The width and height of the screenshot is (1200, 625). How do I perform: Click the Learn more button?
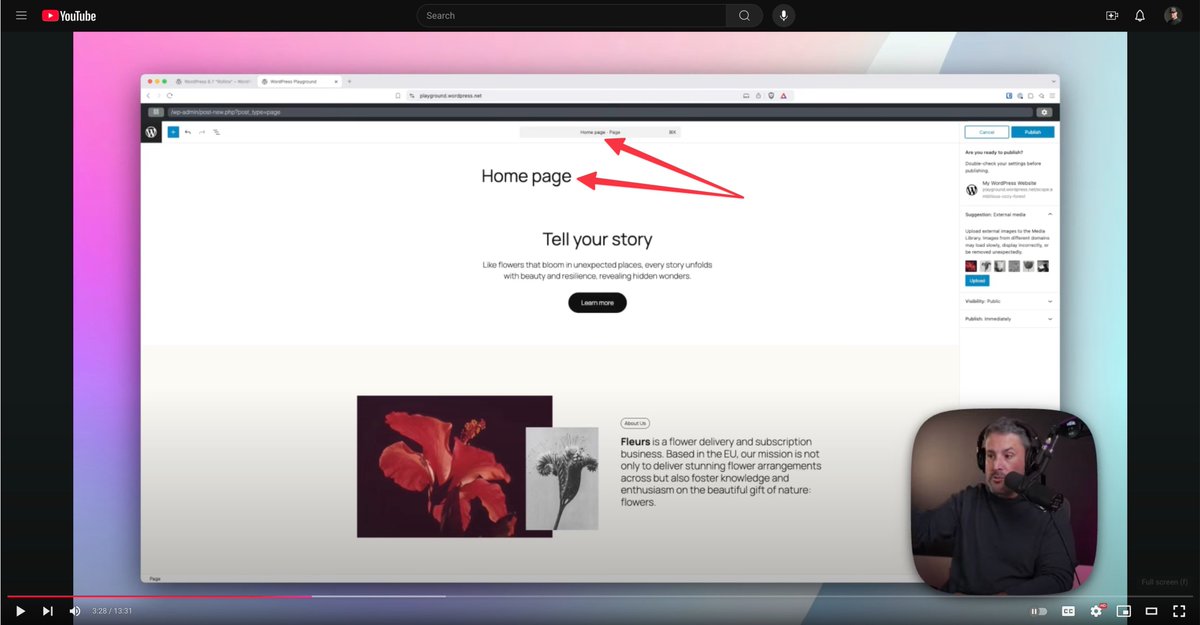597,303
